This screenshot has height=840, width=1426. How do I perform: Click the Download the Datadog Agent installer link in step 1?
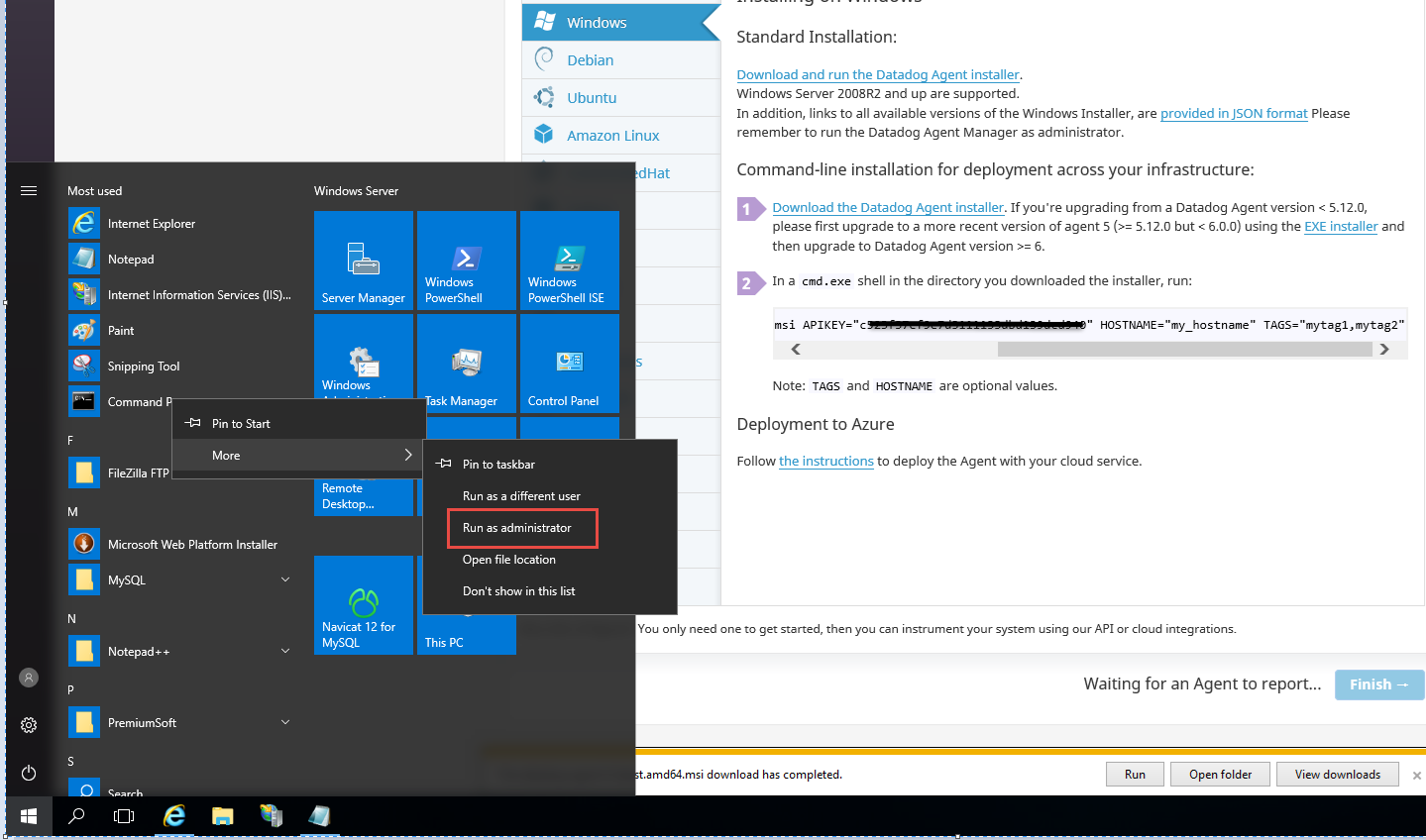coord(888,208)
